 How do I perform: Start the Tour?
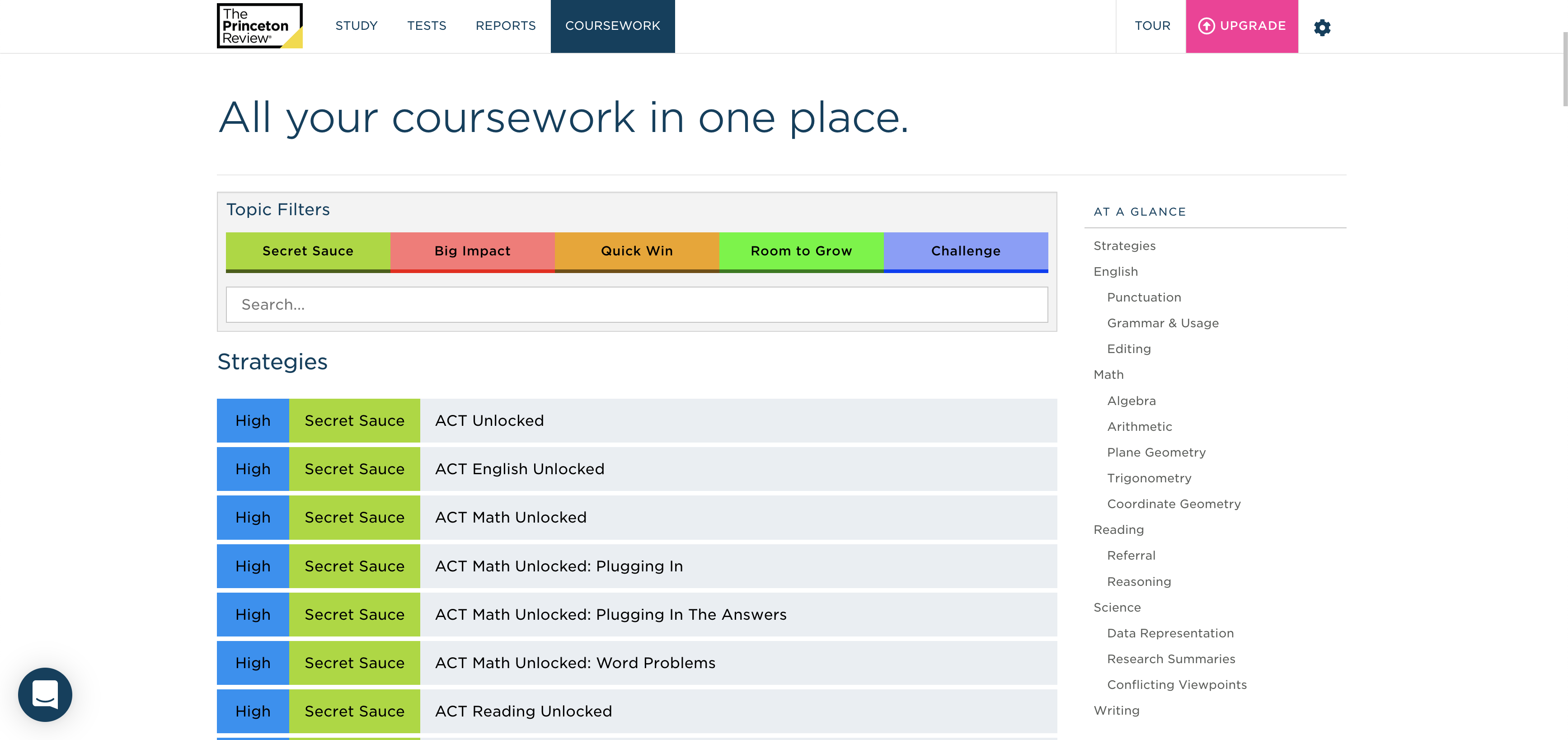tap(1152, 26)
